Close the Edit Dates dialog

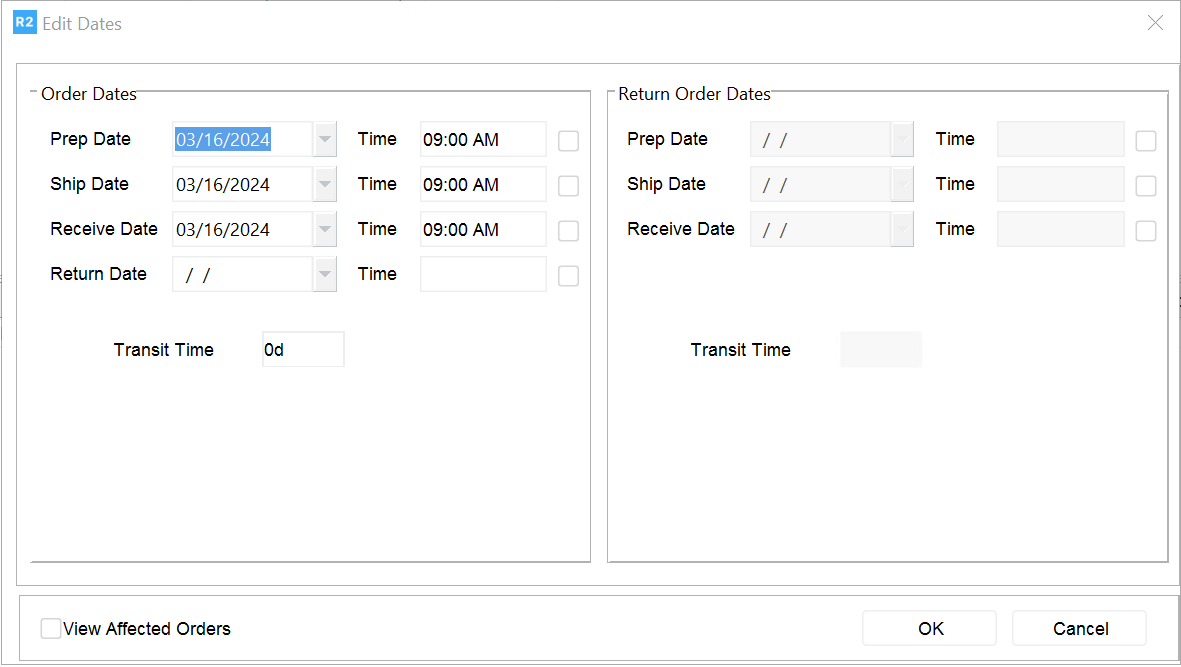(1155, 23)
